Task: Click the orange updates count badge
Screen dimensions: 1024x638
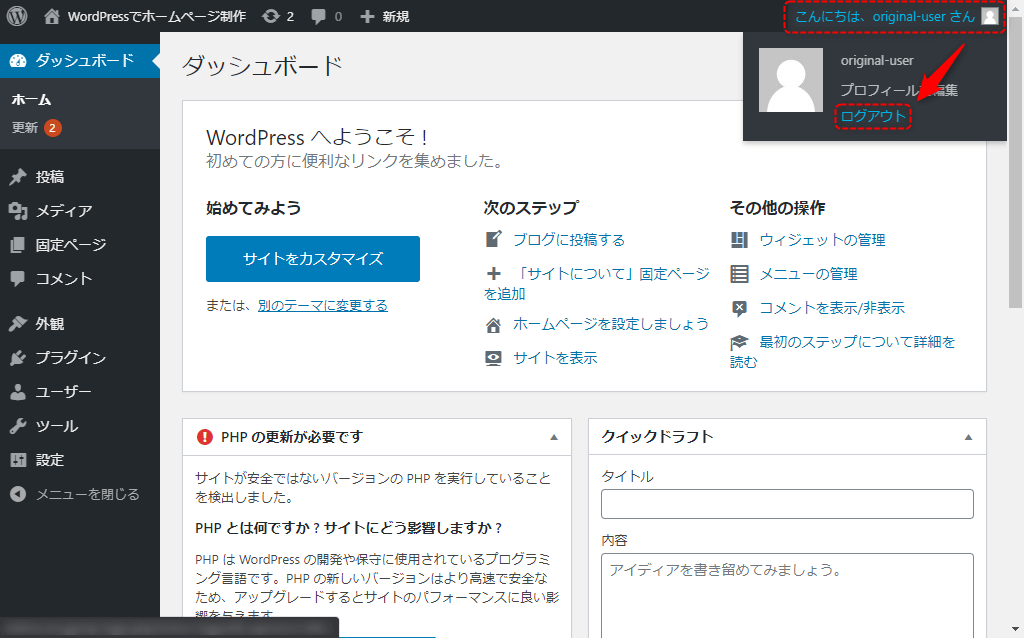Action: 53,127
